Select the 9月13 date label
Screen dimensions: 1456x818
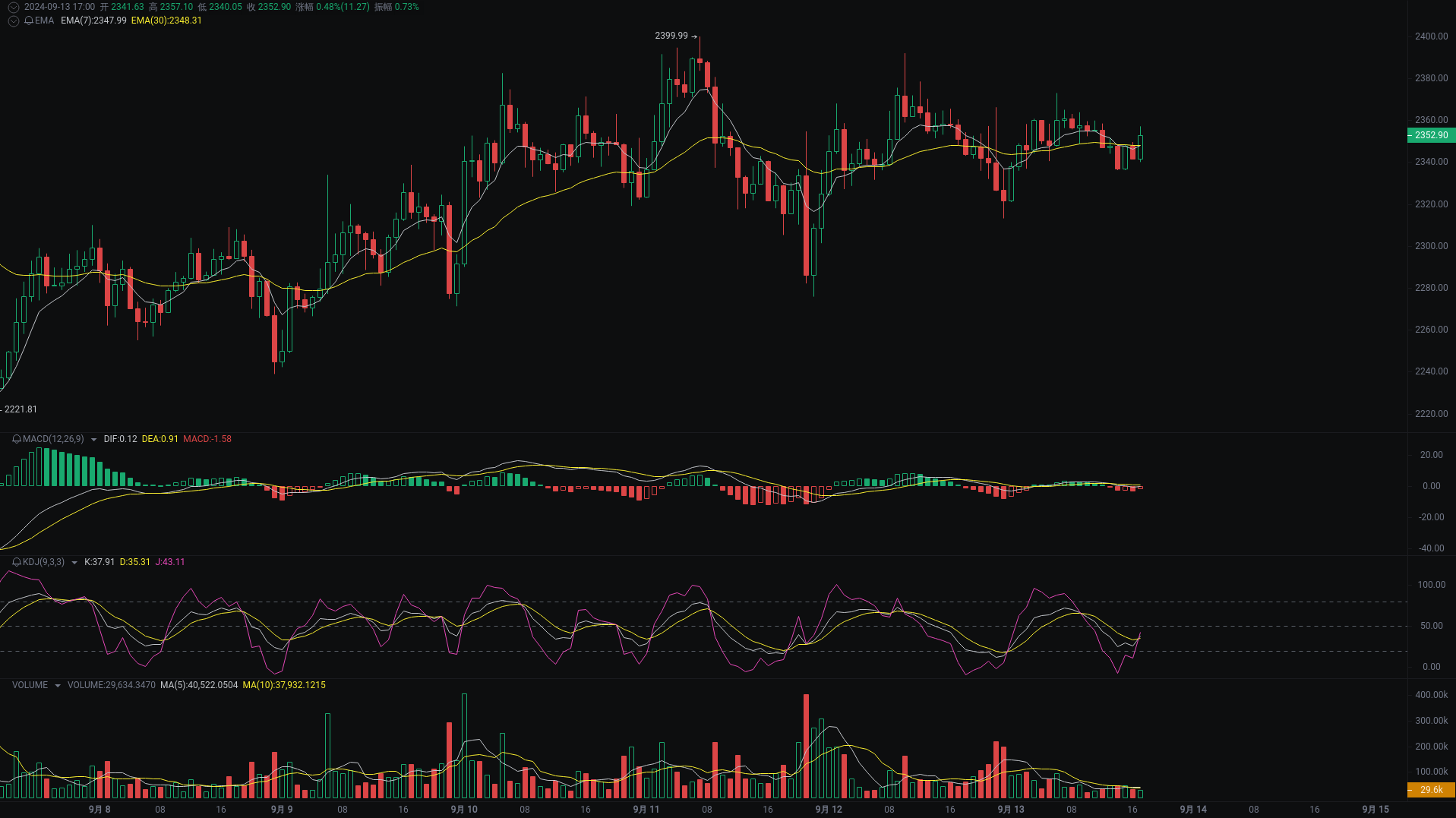1009,810
